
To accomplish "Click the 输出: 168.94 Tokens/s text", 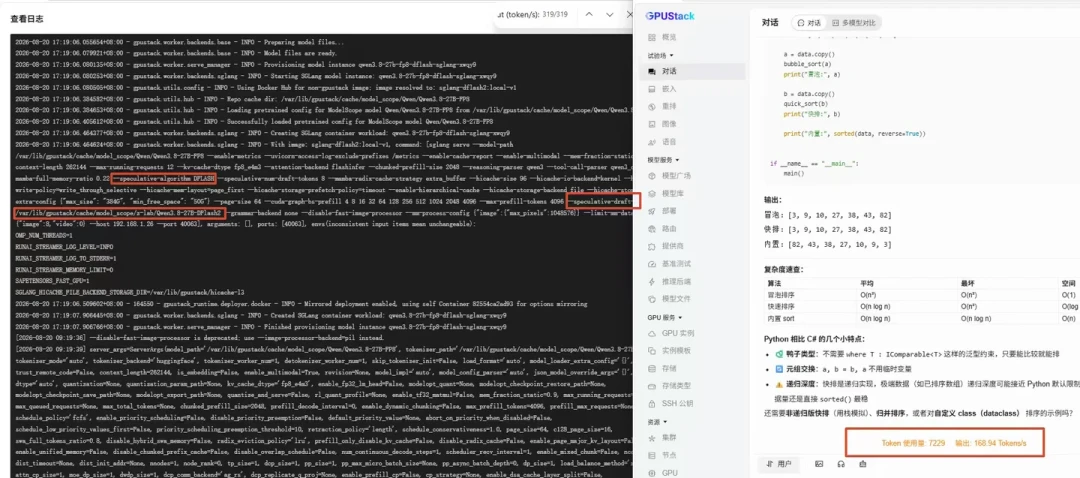I will click(x=990, y=443).
